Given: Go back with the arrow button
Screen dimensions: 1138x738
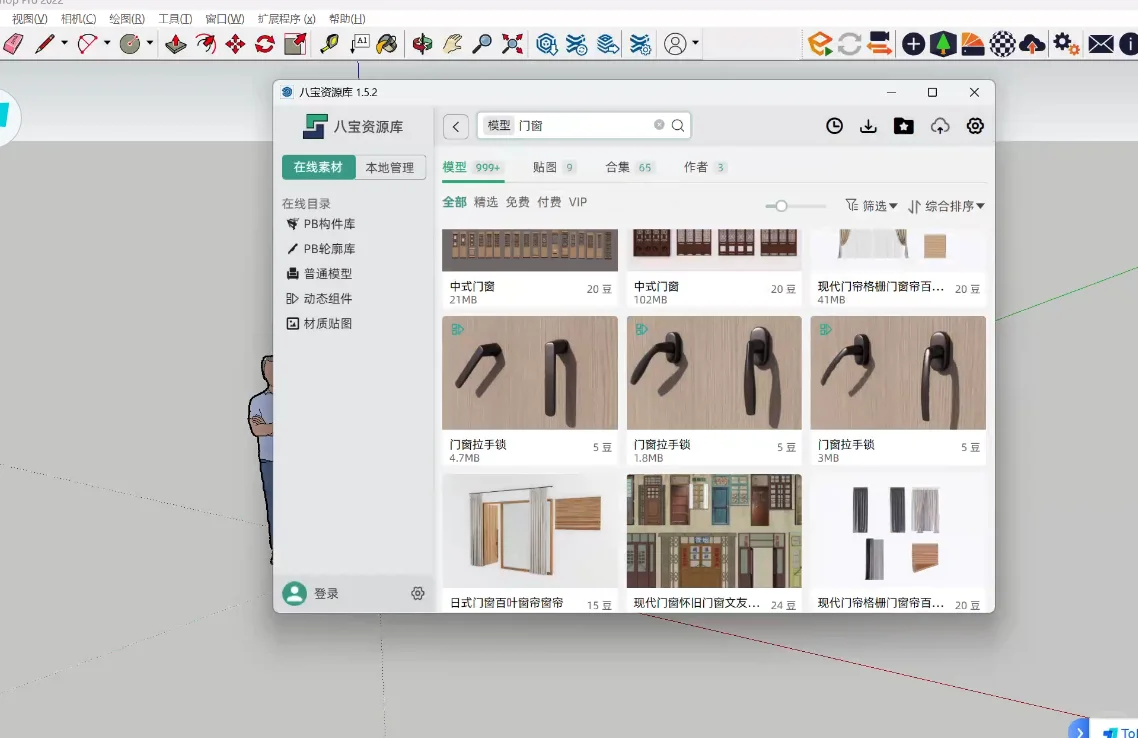Looking at the screenshot, I should coord(456,126).
